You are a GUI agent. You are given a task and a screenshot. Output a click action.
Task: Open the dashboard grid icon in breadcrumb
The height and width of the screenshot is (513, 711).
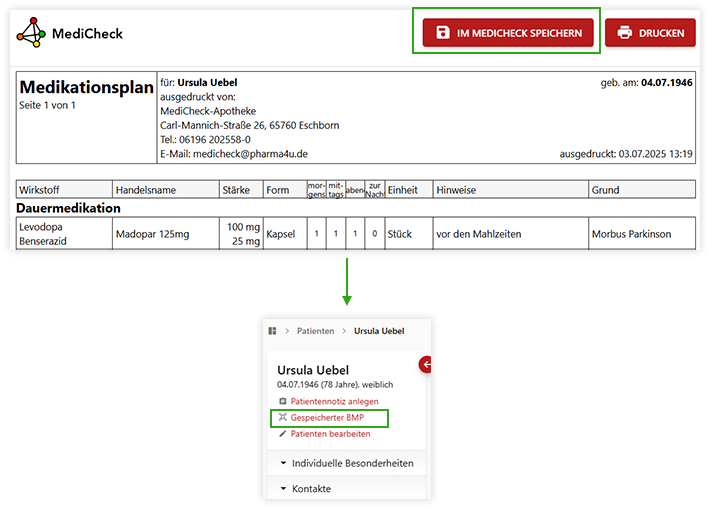click(272, 331)
